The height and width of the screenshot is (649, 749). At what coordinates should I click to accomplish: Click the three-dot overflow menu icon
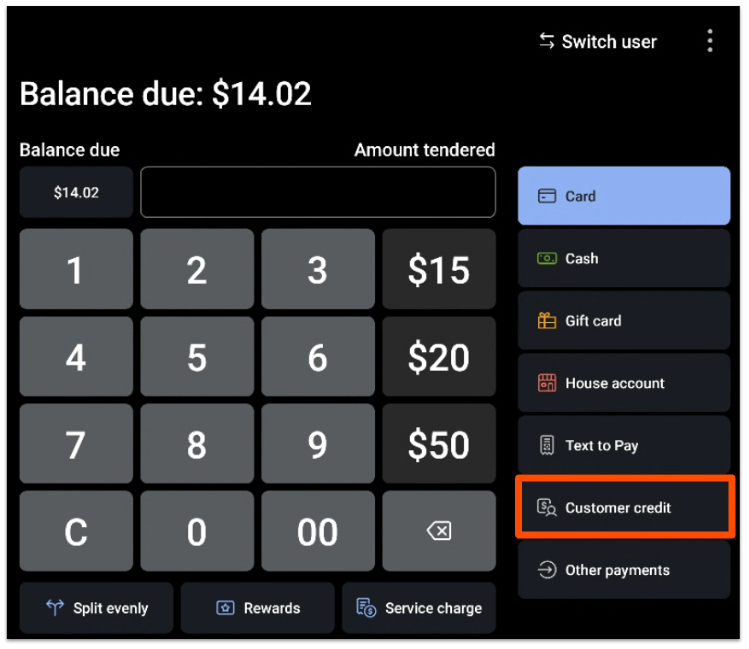710,41
